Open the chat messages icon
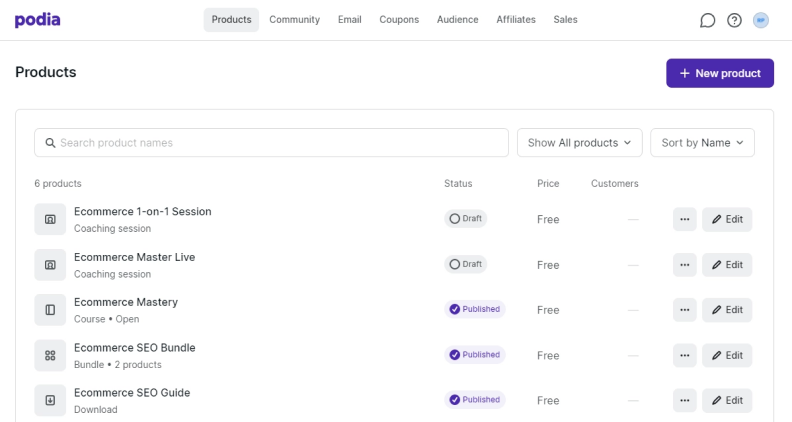Screen dimensions: 792x422 [x=707, y=20]
